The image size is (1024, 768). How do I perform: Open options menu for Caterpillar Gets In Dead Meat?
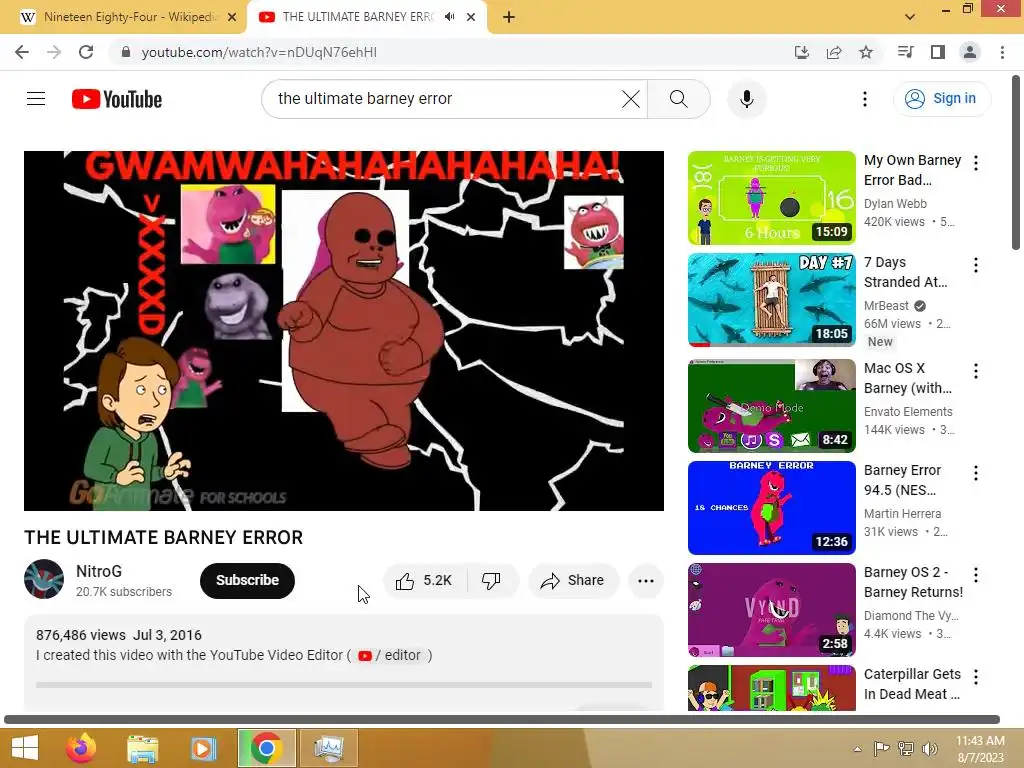click(976, 677)
